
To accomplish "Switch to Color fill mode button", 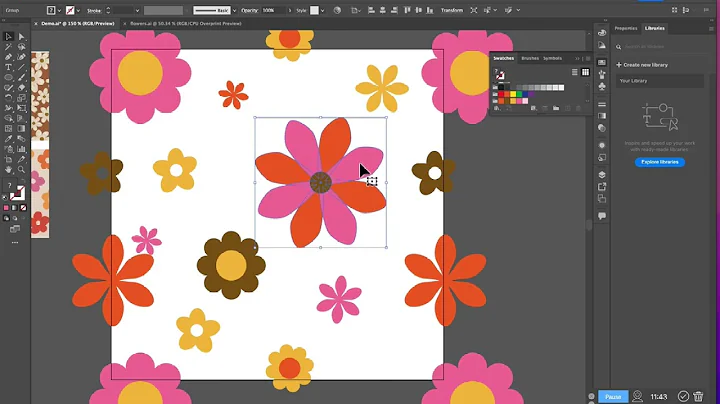I will 6,208.
